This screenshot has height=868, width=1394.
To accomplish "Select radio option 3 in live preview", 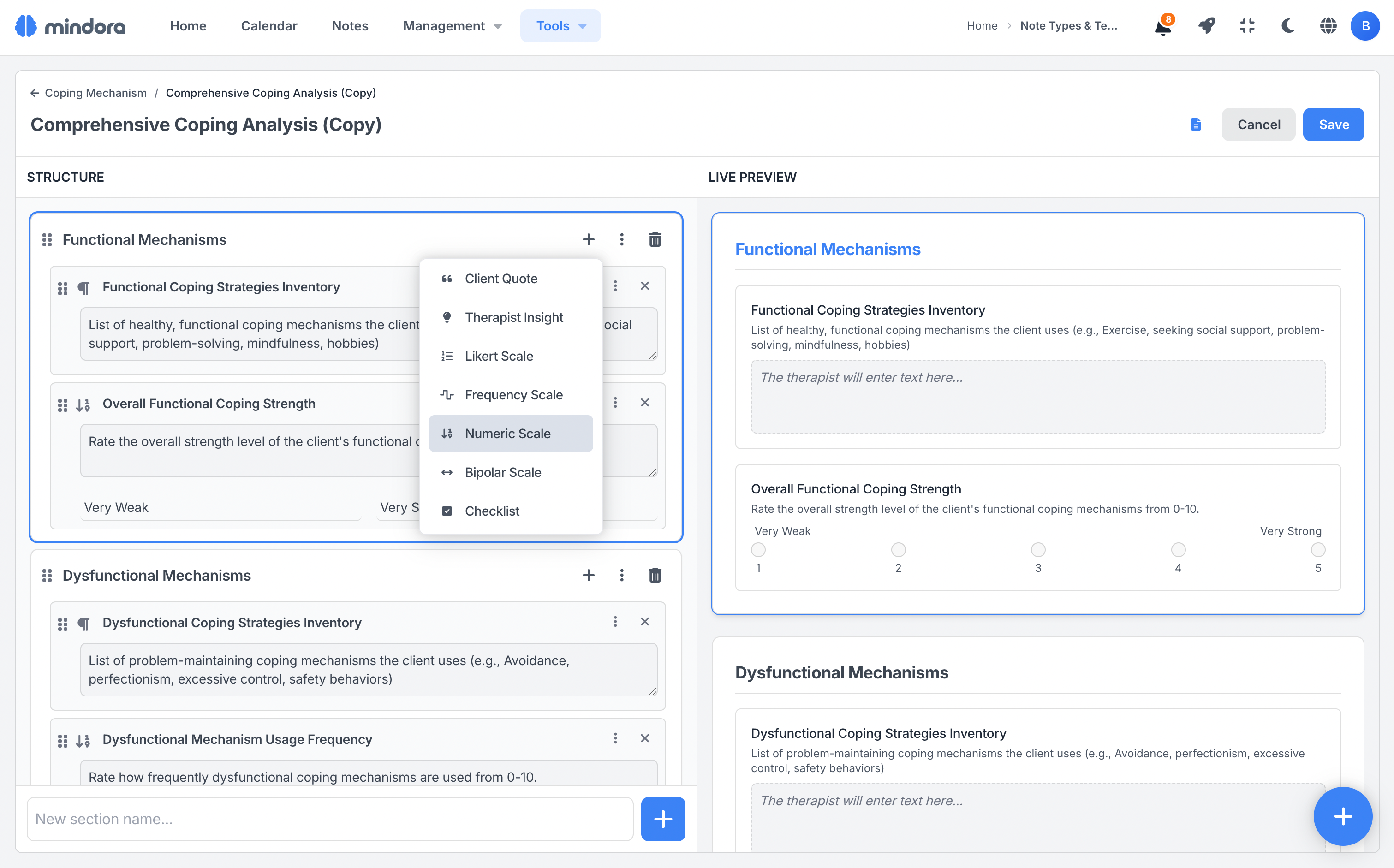I will [1038, 550].
